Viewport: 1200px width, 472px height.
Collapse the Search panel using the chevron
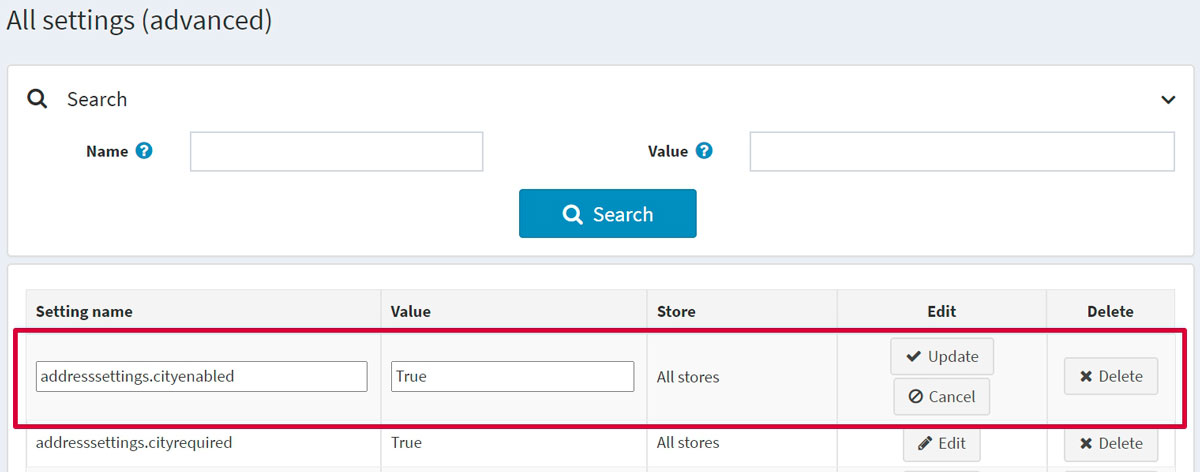(1167, 100)
